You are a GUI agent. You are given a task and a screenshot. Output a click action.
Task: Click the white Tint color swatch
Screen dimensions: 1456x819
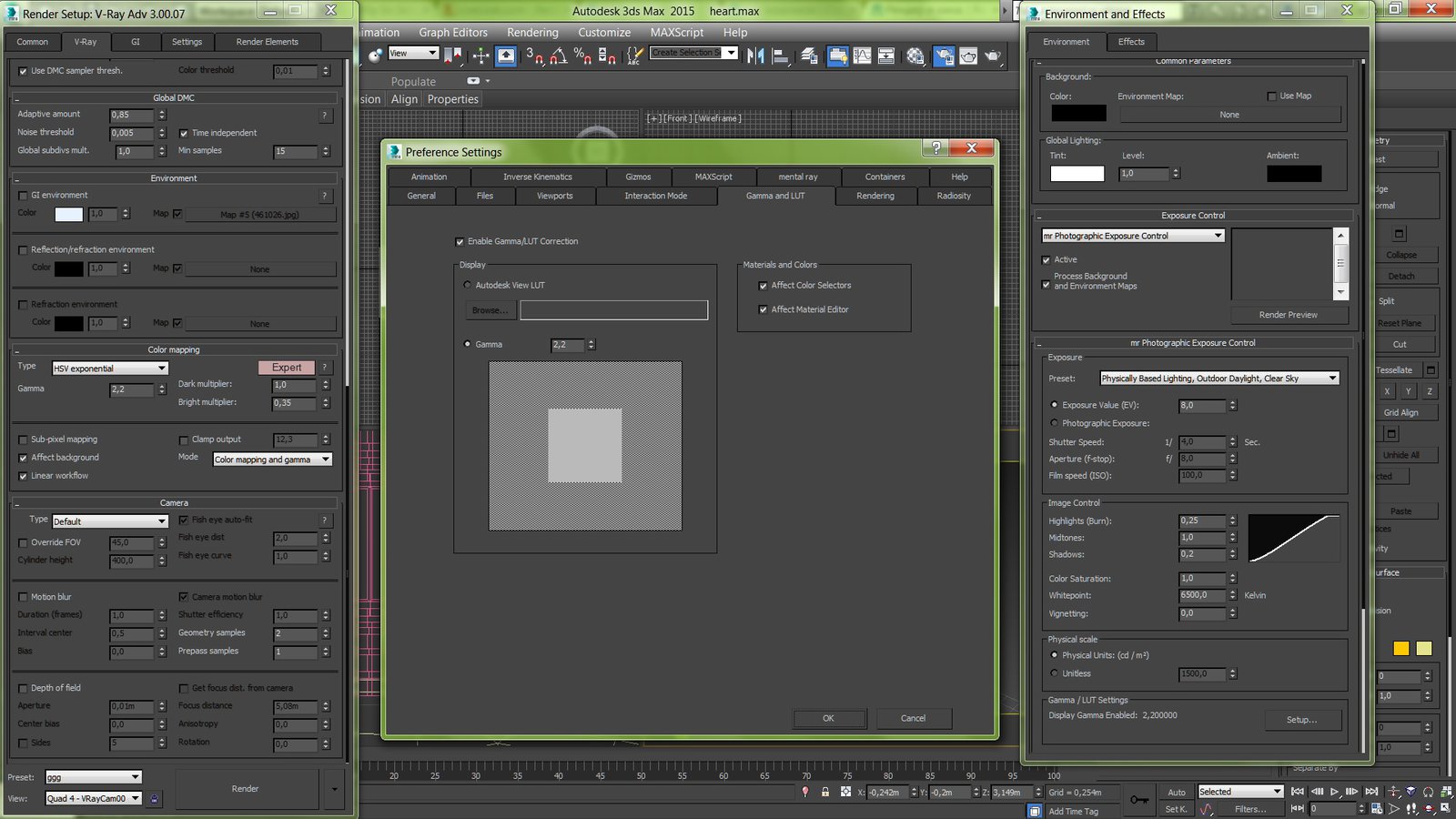pyautogui.click(x=1077, y=174)
